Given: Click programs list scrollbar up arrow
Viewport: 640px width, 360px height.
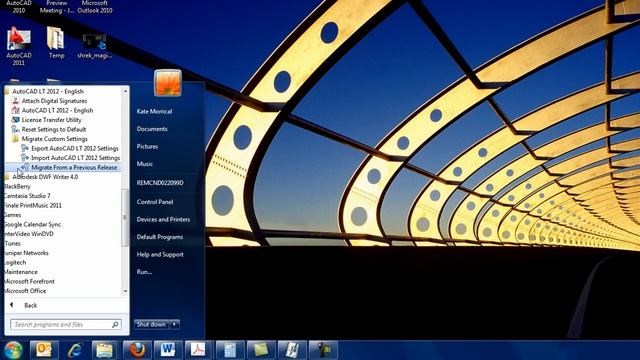Looking at the screenshot, I should point(125,91).
